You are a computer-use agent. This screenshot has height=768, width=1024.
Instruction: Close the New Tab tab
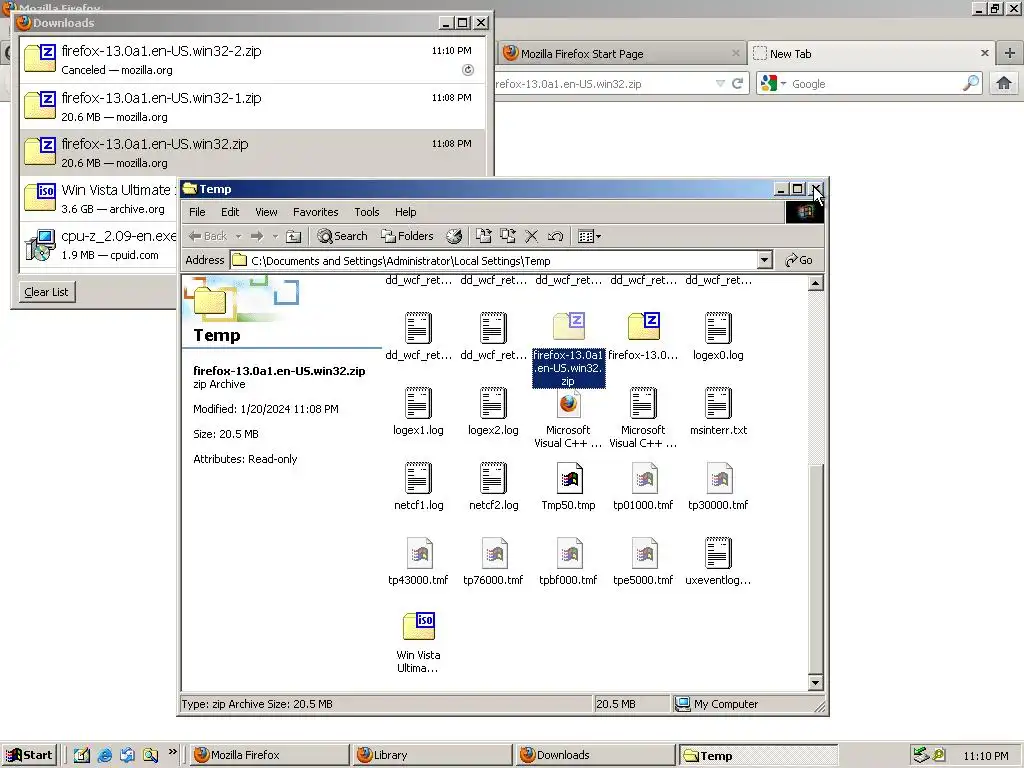tap(985, 54)
